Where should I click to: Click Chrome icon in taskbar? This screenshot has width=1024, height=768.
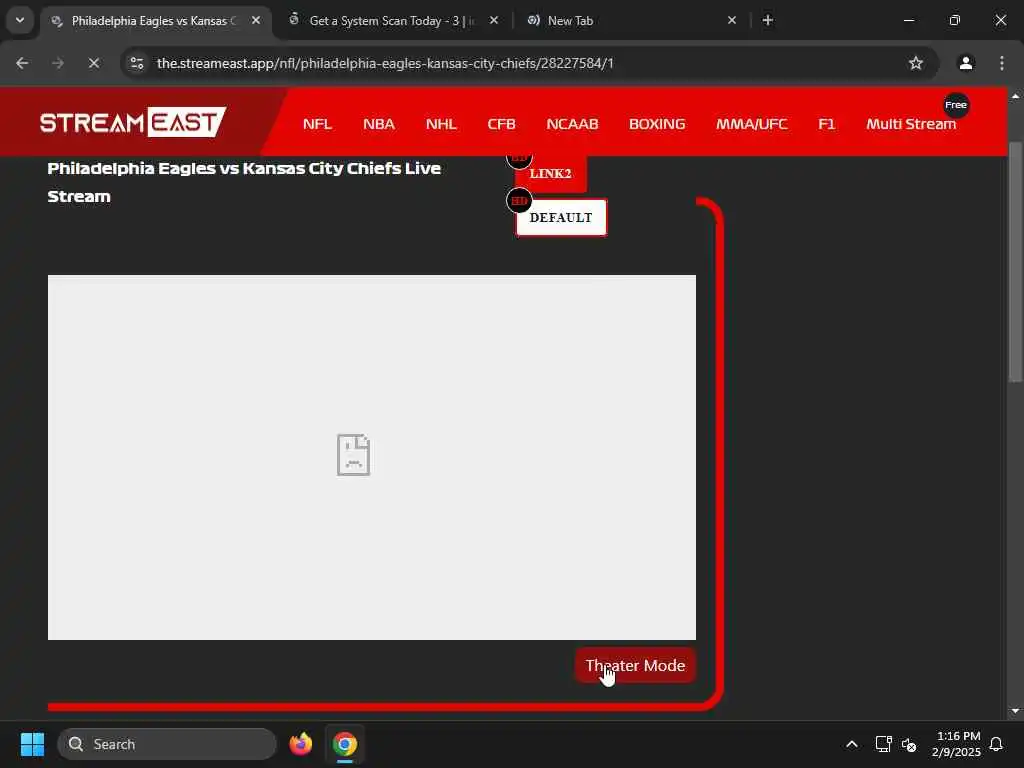345,744
